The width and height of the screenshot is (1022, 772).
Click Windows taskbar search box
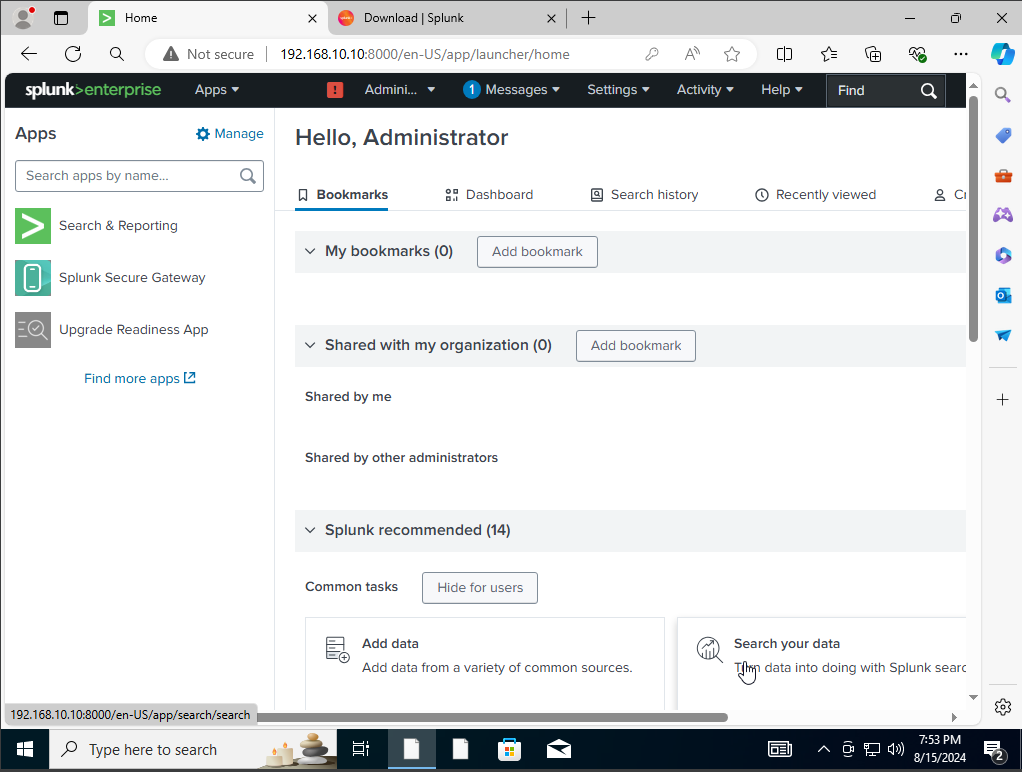coord(193,750)
